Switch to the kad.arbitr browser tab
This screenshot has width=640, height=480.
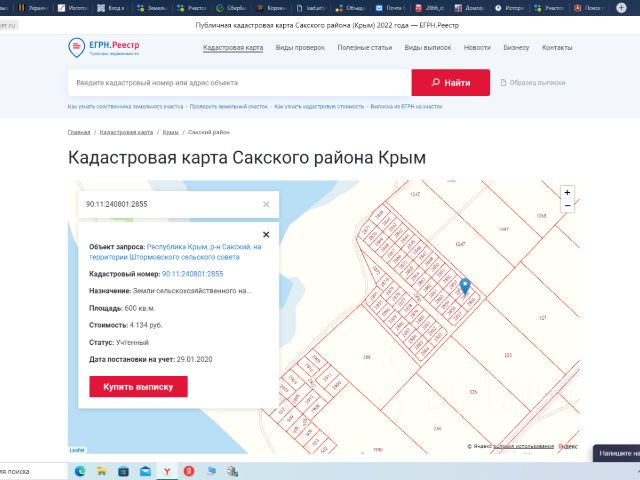click(x=311, y=8)
